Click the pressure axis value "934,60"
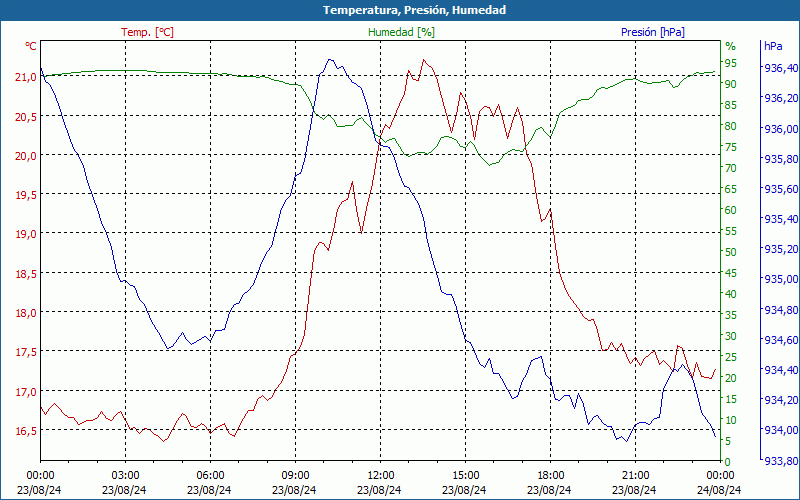This screenshot has height=500, width=800. [x=781, y=340]
